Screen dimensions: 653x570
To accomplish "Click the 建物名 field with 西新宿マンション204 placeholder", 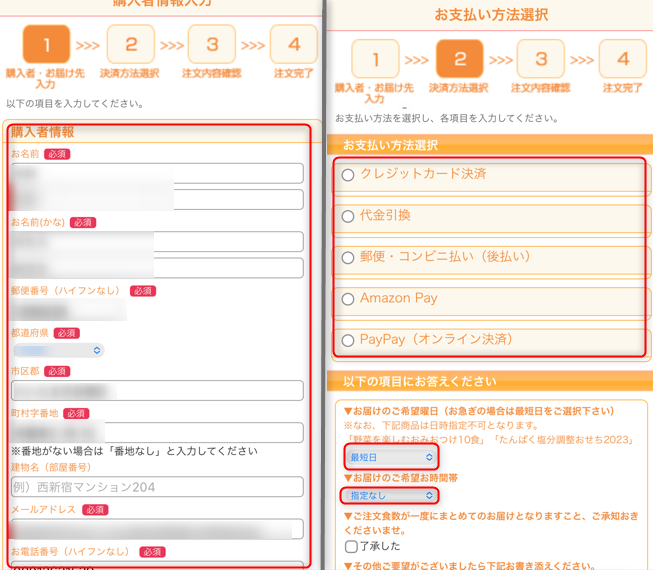I will tap(157, 487).
